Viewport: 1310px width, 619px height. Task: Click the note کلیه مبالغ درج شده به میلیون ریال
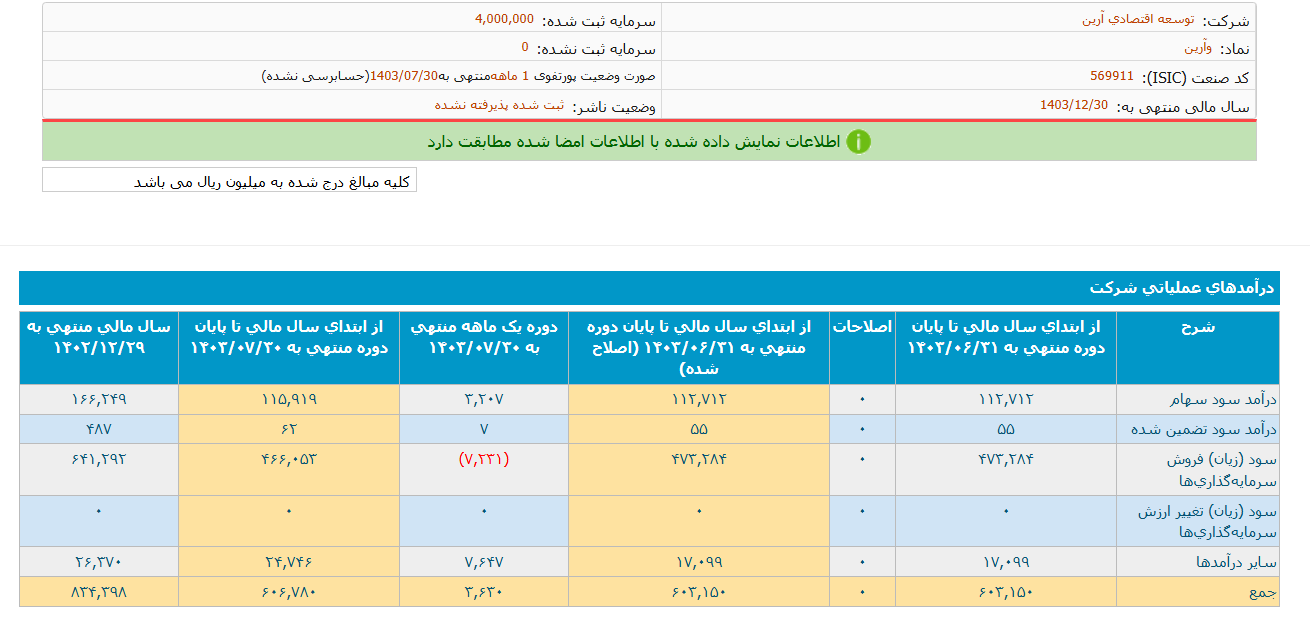(x=230, y=181)
